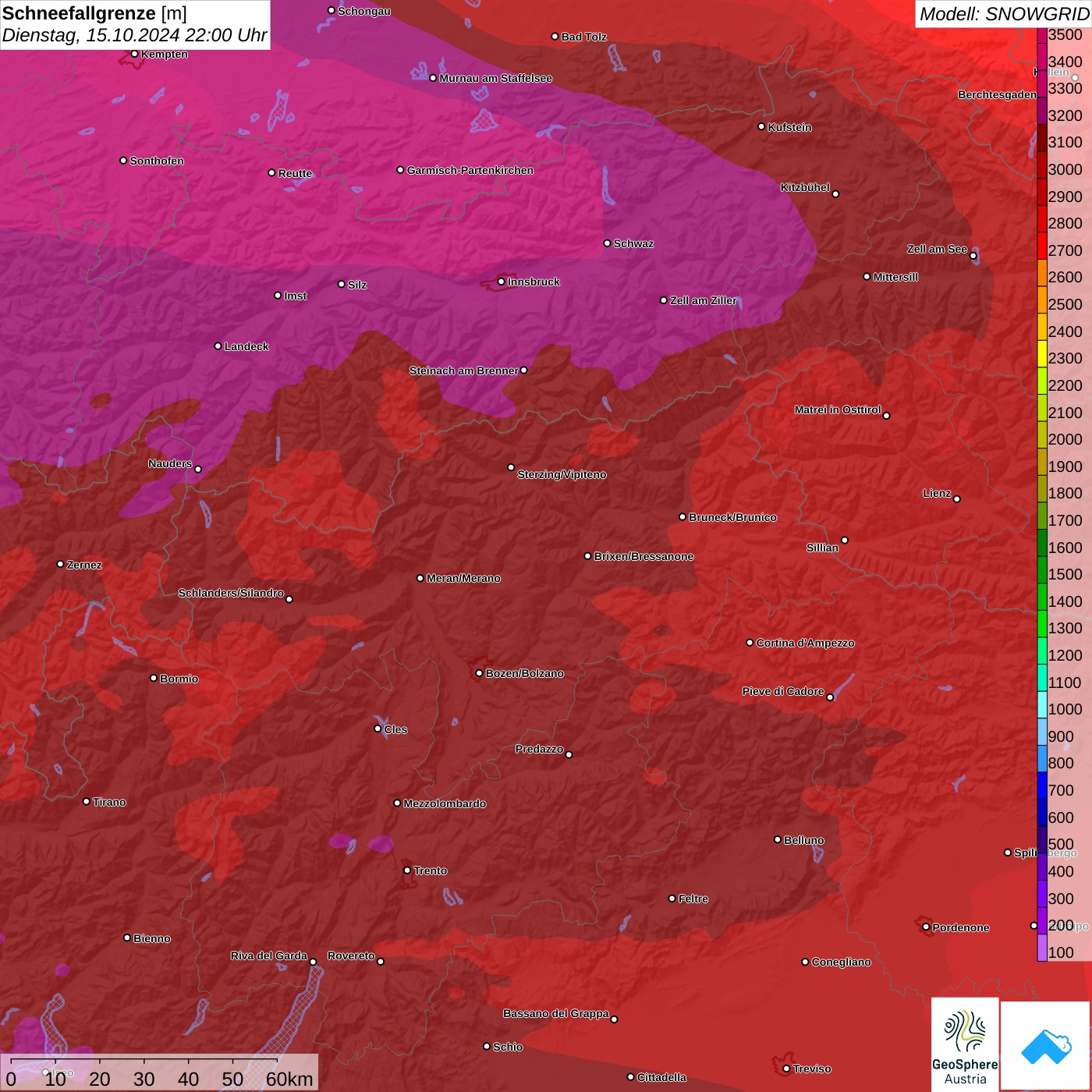Click the Bassano del Grappa marker
Viewport: 1092px width, 1092px height.
[x=614, y=1019]
